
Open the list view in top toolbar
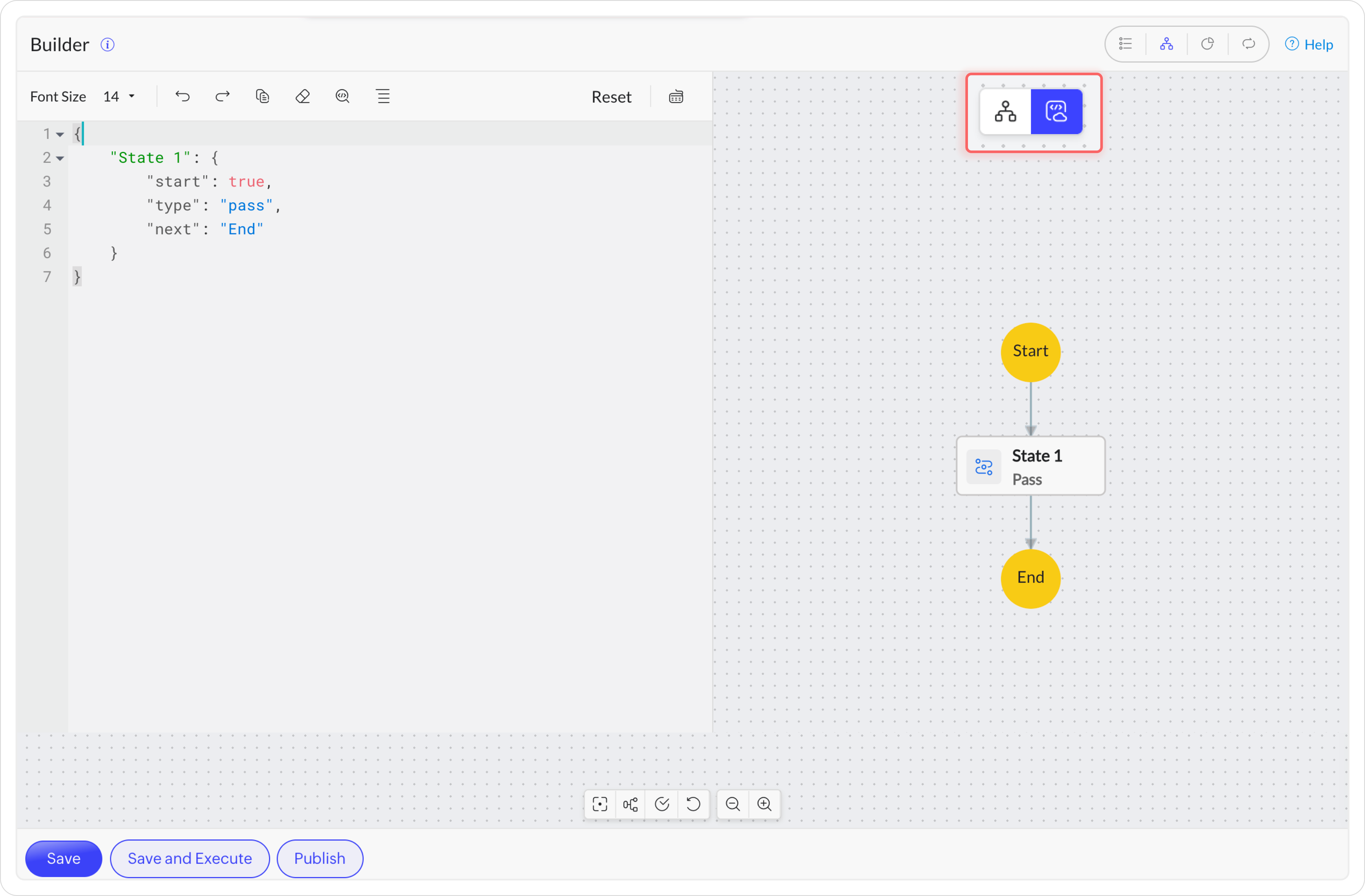tap(1125, 44)
